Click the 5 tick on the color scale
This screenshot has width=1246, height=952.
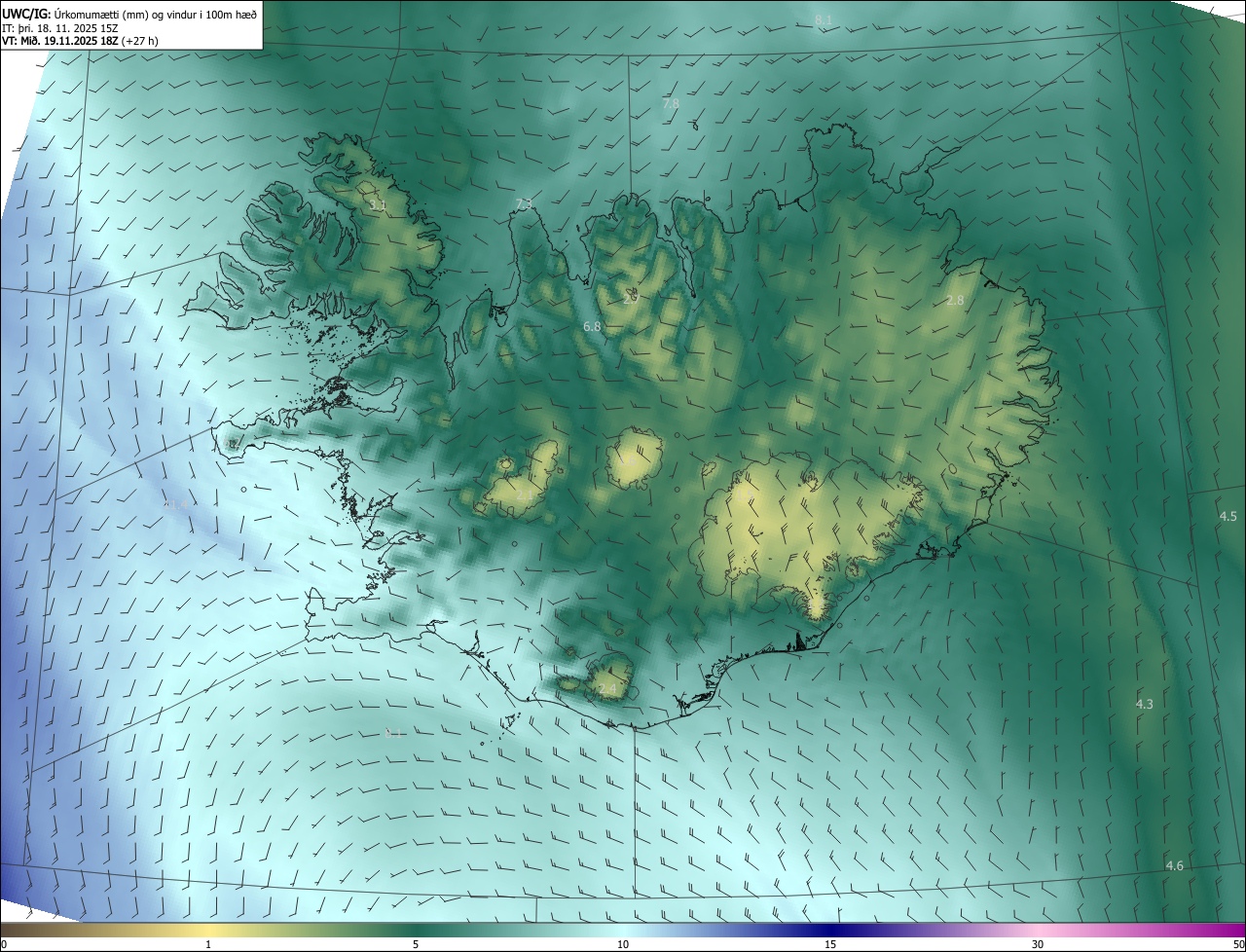coord(416,944)
